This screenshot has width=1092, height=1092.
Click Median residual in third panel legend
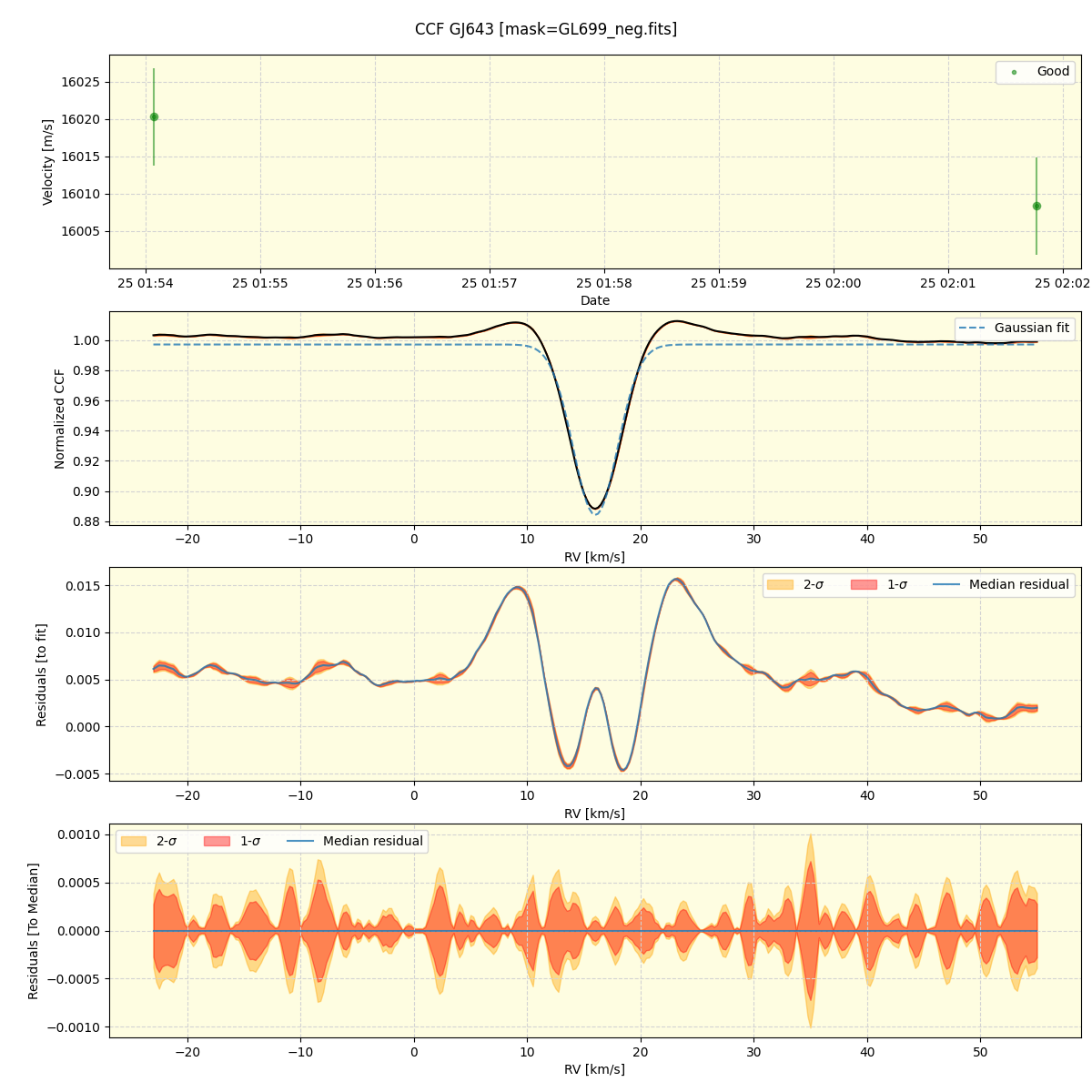(1001, 584)
